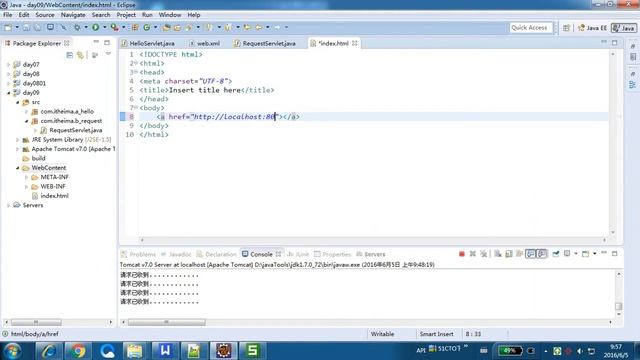The image size is (640, 360).
Task: Click the Windows Start button
Action: tap(12, 351)
